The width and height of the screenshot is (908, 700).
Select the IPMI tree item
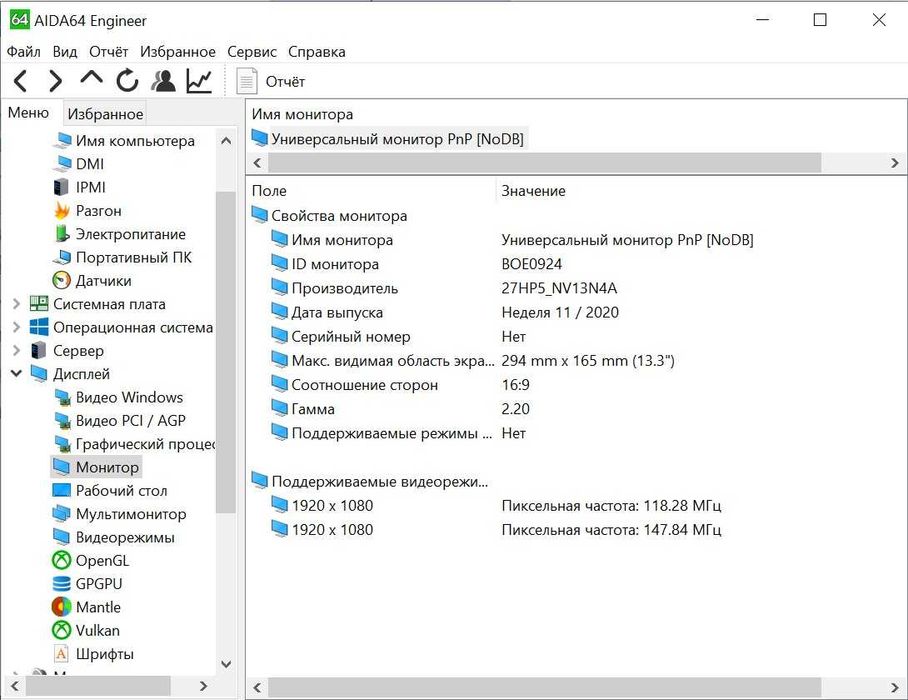91,187
